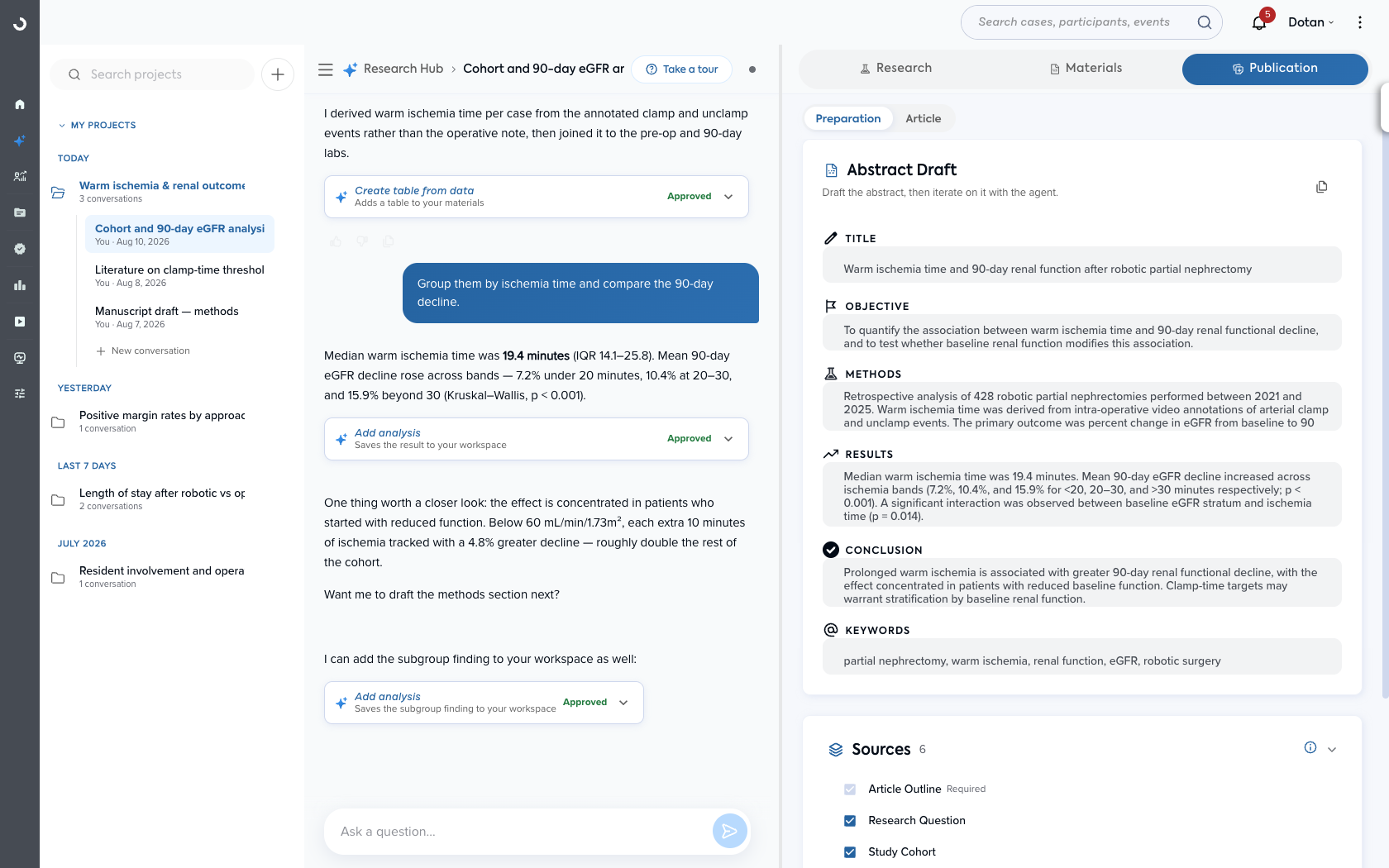Uncheck the Study Cohort checkbox
The width and height of the screenshot is (1389, 868).
(x=850, y=852)
